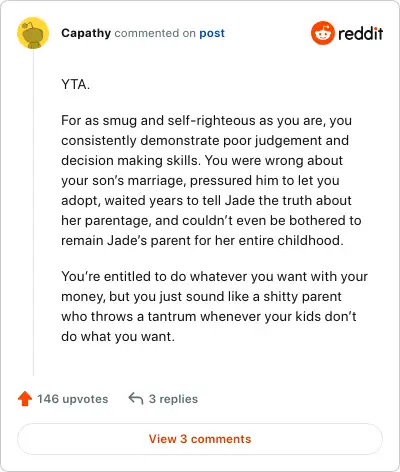This screenshot has height=472, width=400.
Task: Click the line "consistently demonstrate poor judgement and"
Action: point(205,140)
